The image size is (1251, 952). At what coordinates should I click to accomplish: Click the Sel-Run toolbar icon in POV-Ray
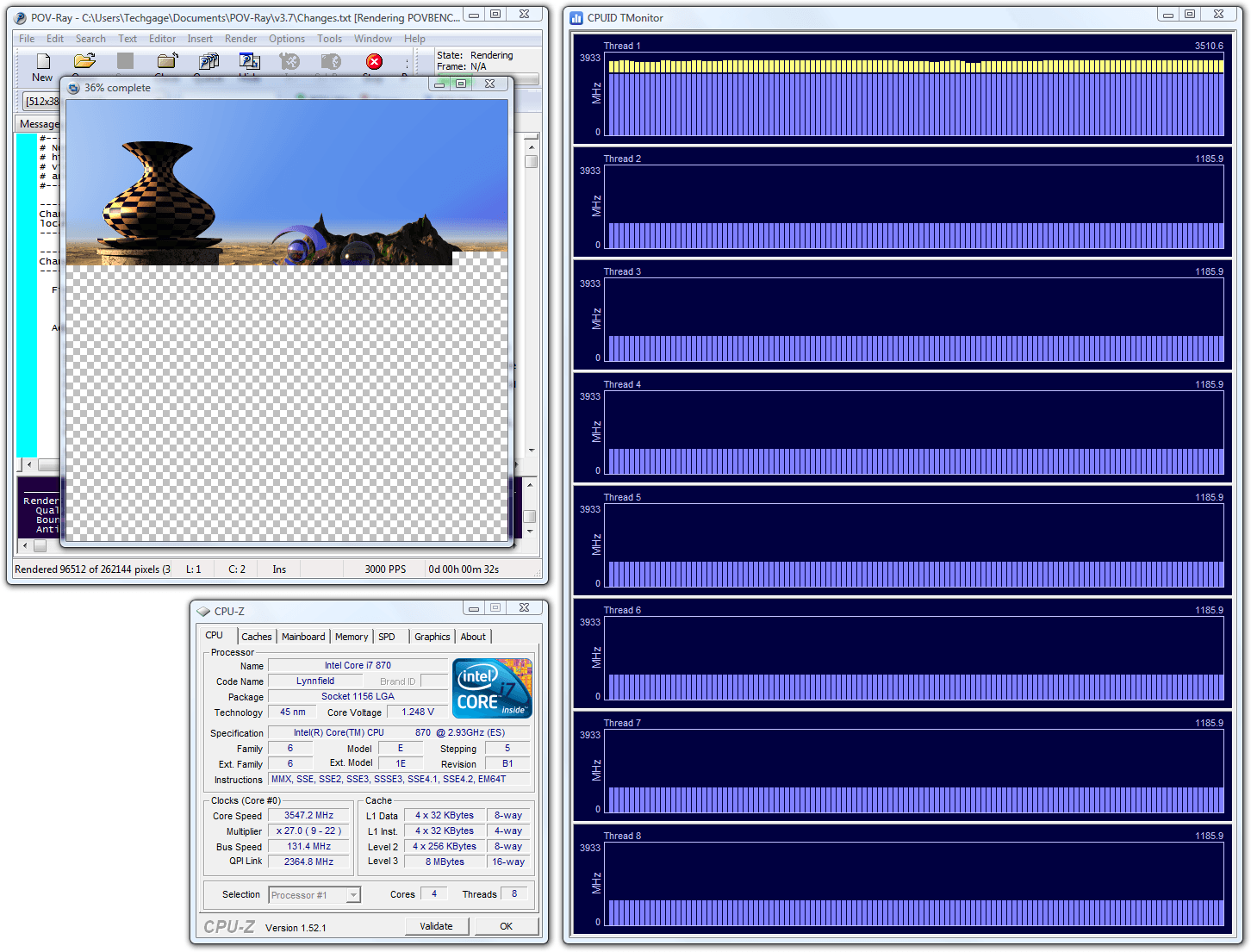pyautogui.click(x=331, y=61)
